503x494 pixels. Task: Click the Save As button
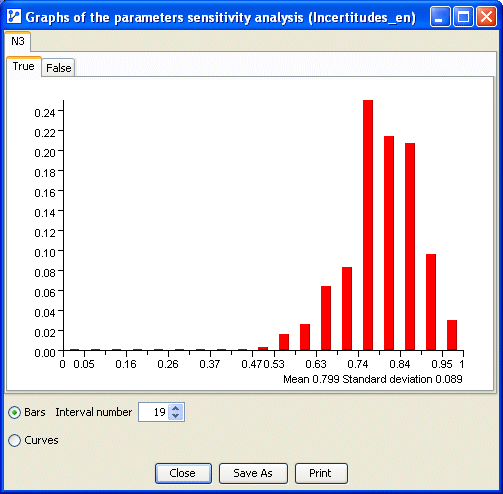[253, 473]
